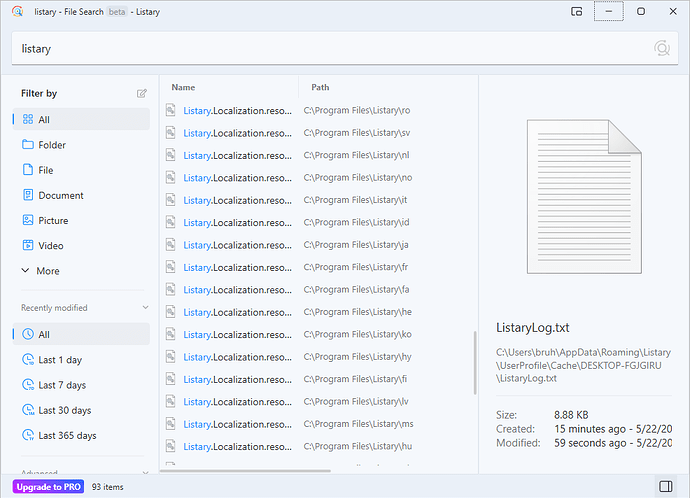Click file icon of Listary\hy row
The image size is (690, 498).
click(170, 357)
